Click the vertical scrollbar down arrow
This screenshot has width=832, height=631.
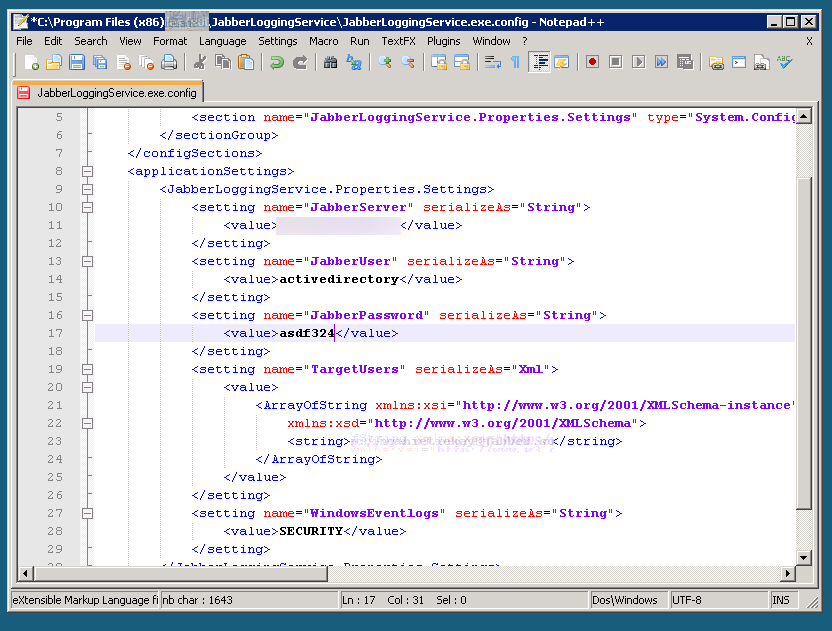click(804, 558)
